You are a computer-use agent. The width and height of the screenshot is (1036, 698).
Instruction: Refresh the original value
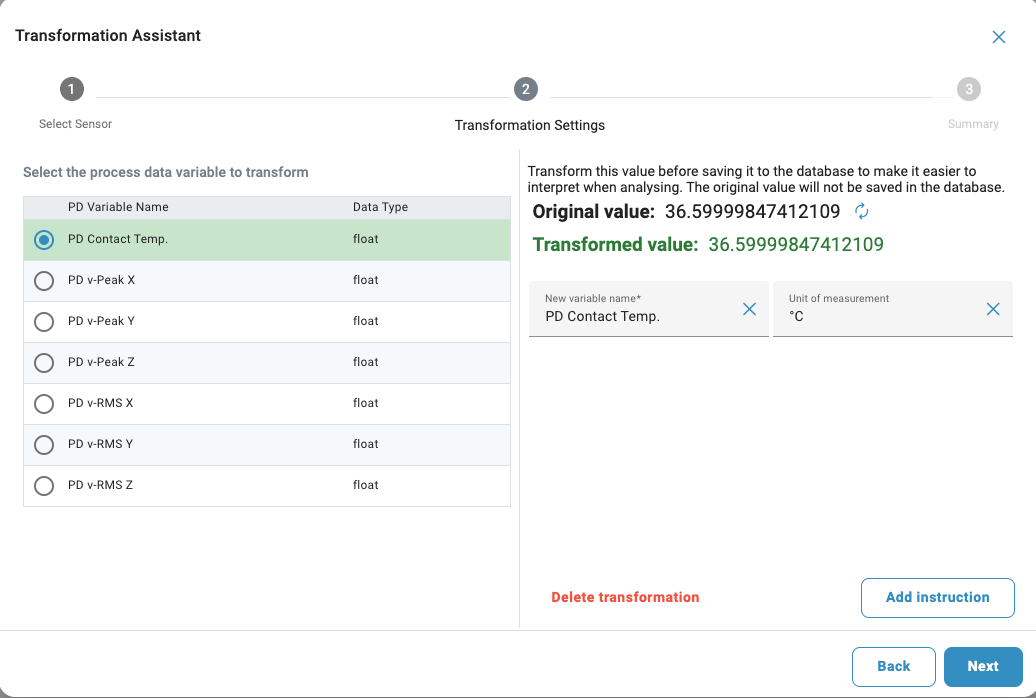(862, 211)
